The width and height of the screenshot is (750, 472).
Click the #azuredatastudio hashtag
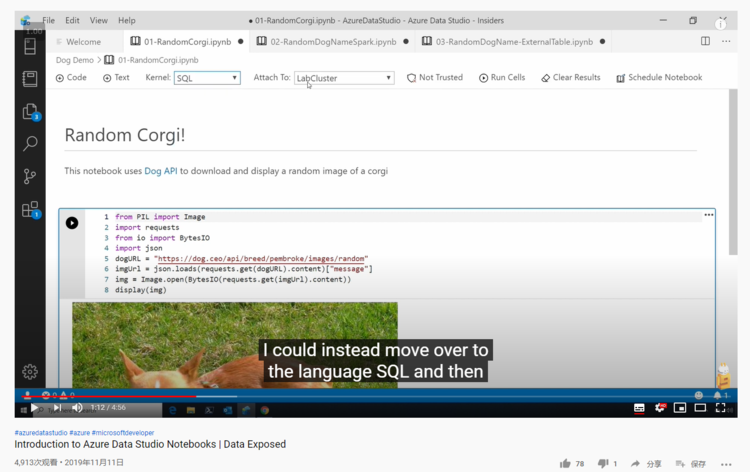[x=41, y=433]
